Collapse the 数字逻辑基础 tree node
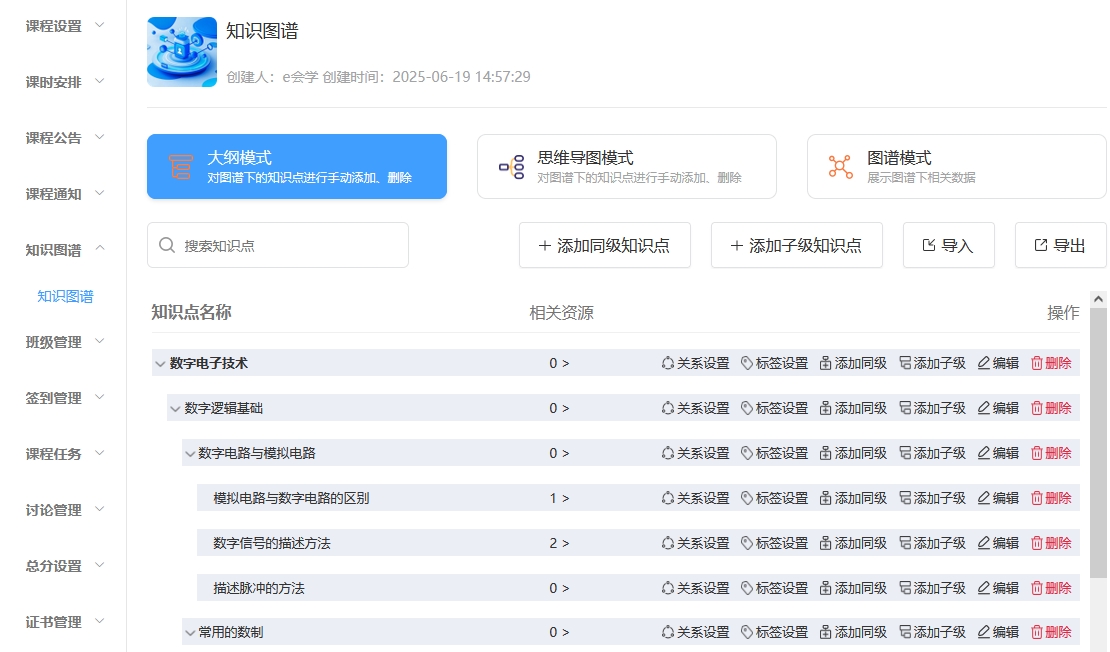Screen dimensions: 1110x652 pyautogui.click(x=175, y=409)
